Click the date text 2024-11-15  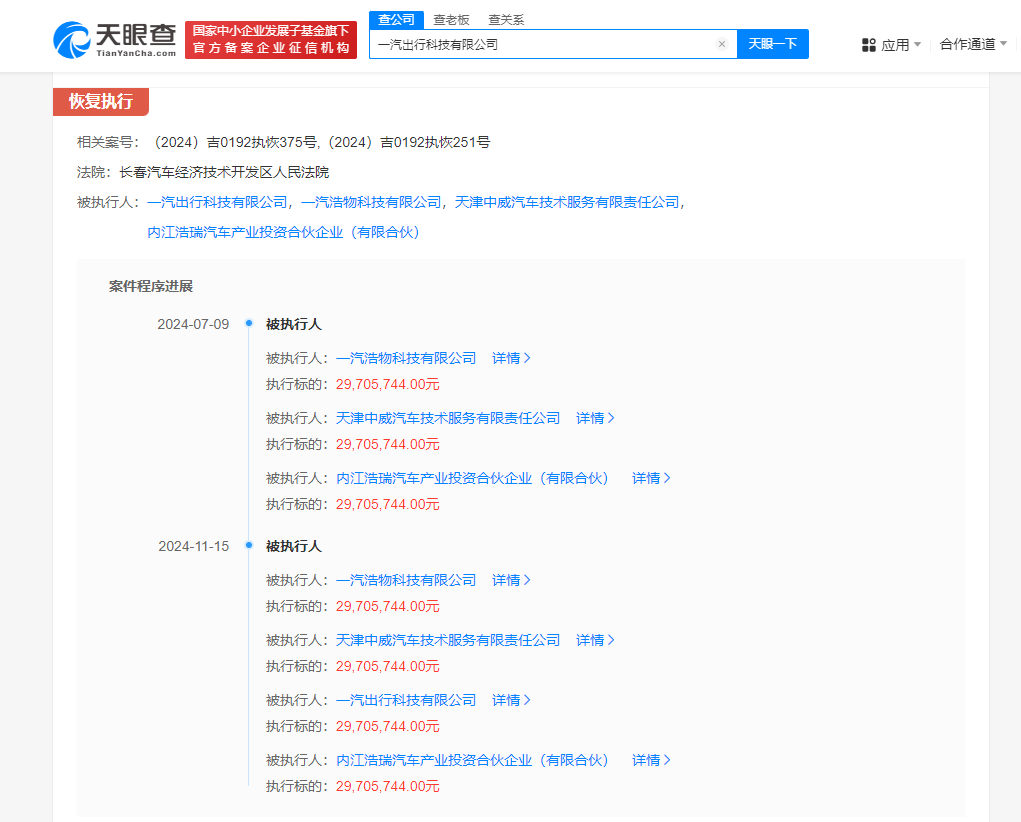click(x=193, y=546)
